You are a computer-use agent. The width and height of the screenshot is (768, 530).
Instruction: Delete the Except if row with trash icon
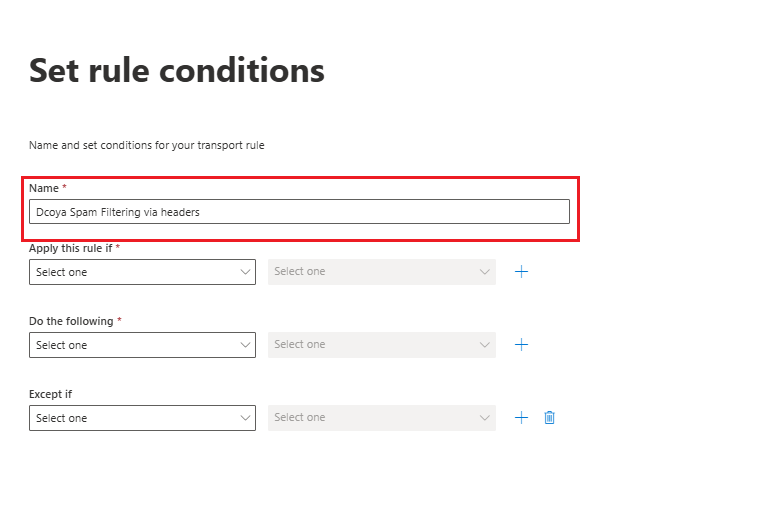click(x=550, y=418)
